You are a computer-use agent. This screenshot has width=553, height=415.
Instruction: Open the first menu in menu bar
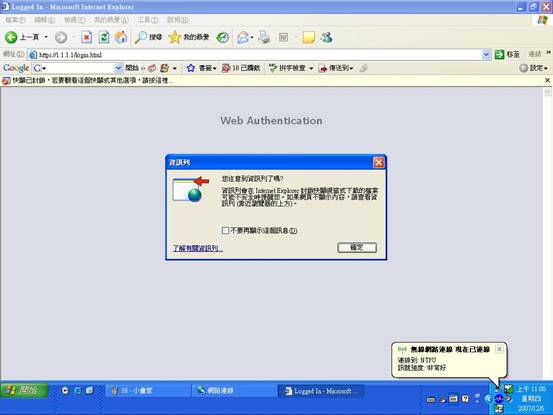[x=15, y=20]
